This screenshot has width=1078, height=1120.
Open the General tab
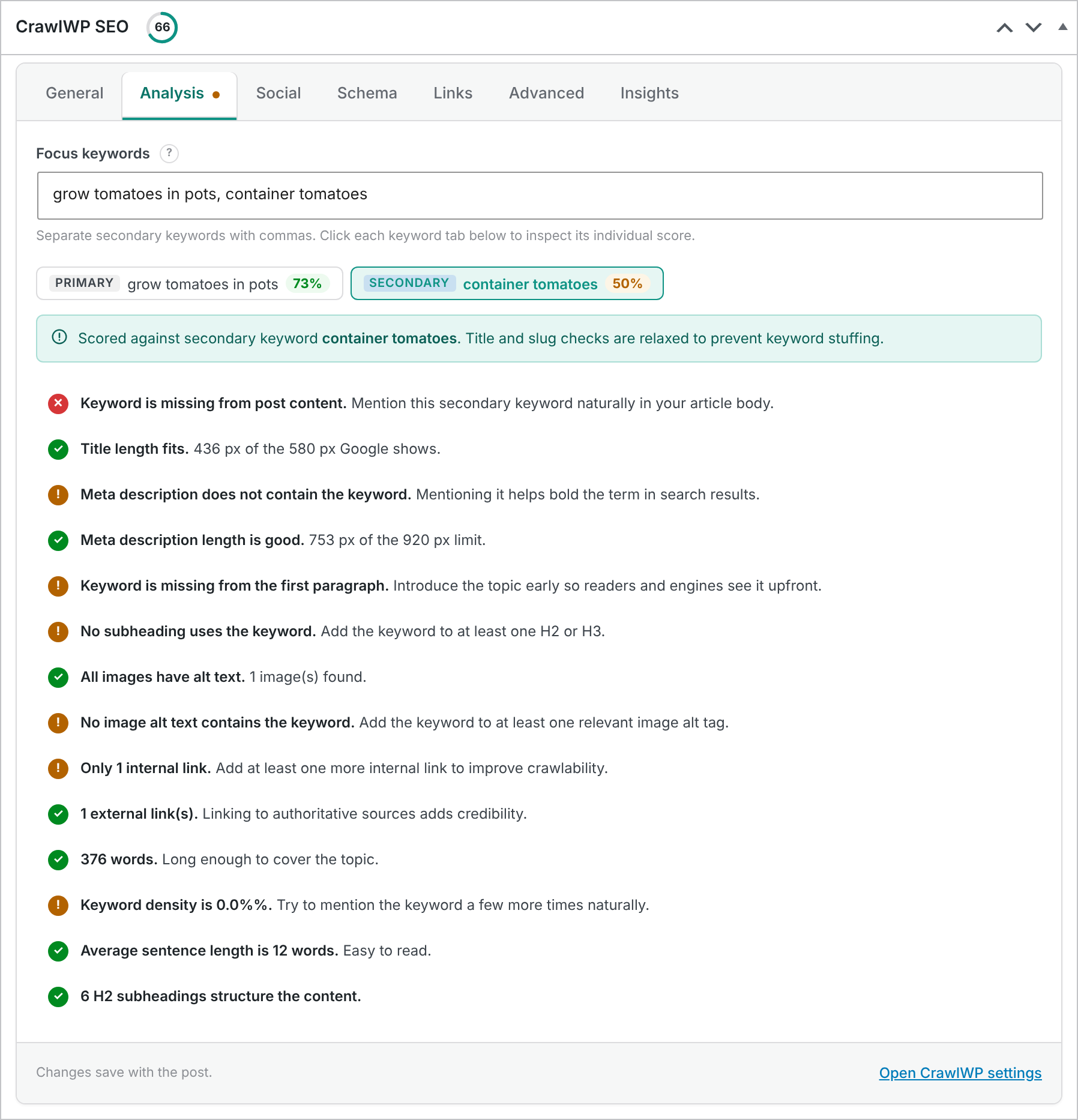(x=74, y=93)
